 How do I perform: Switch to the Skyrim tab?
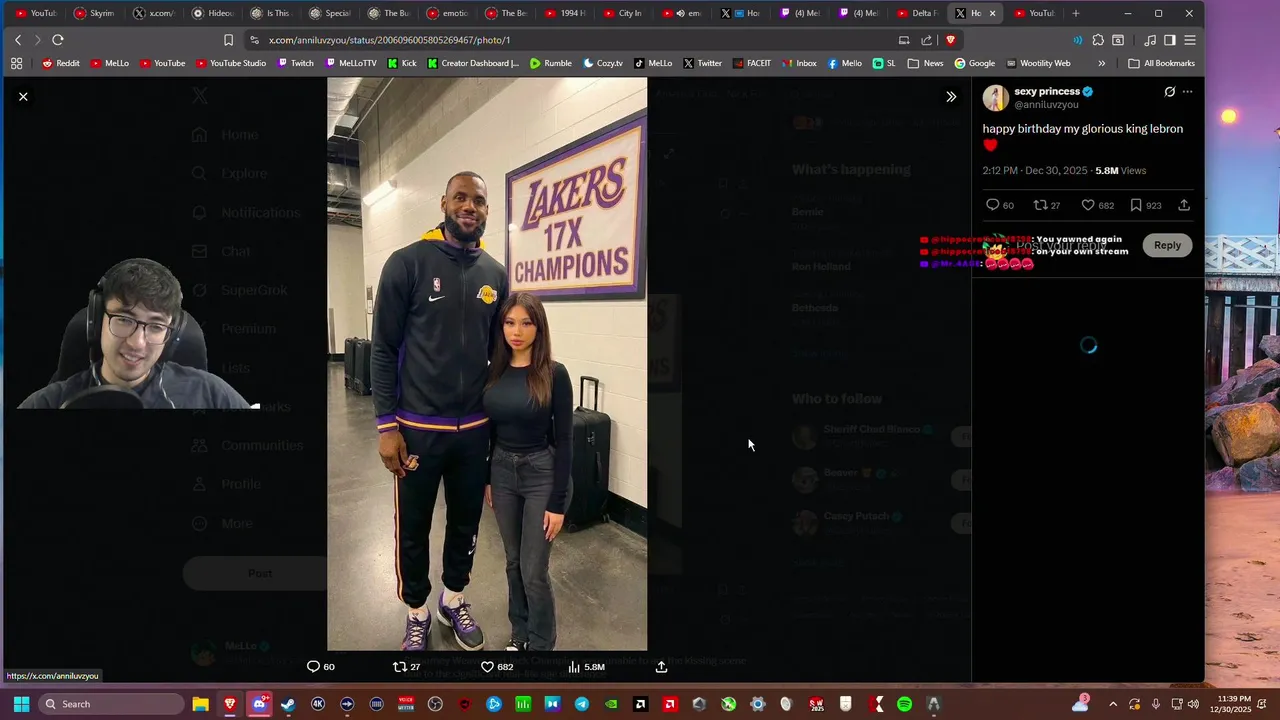coord(96,13)
